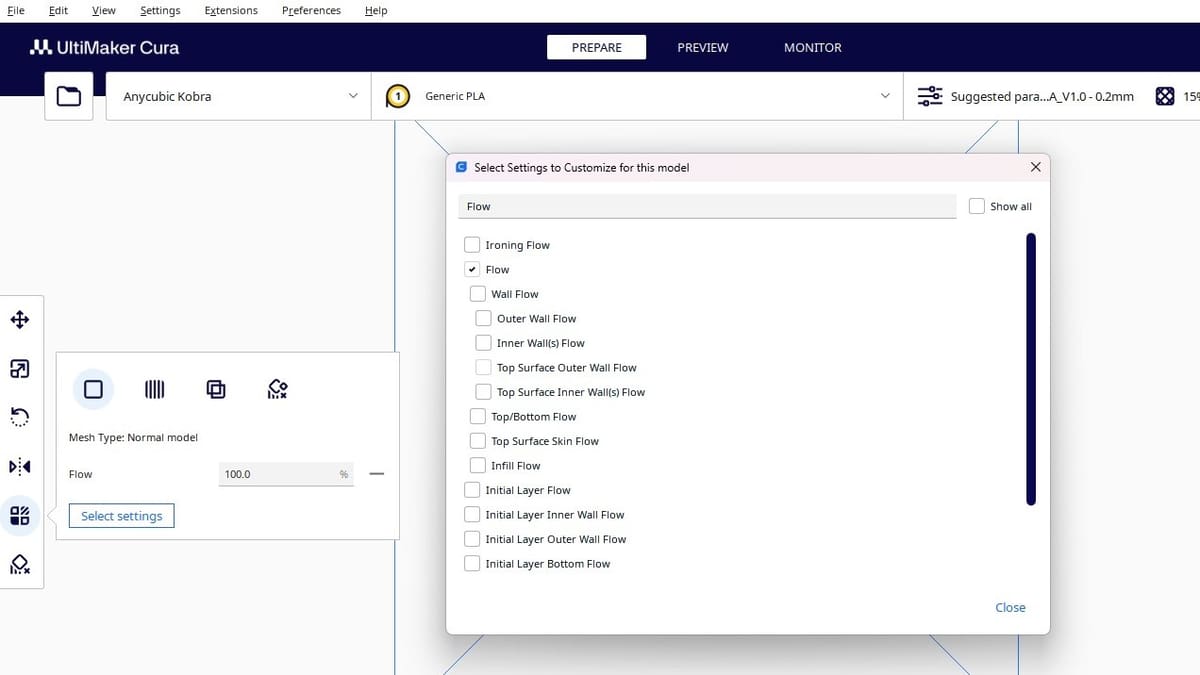Expand the Anycubic Kobra printer dropdown
This screenshot has width=1200, height=675.
pyautogui.click(x=238, y=96)
